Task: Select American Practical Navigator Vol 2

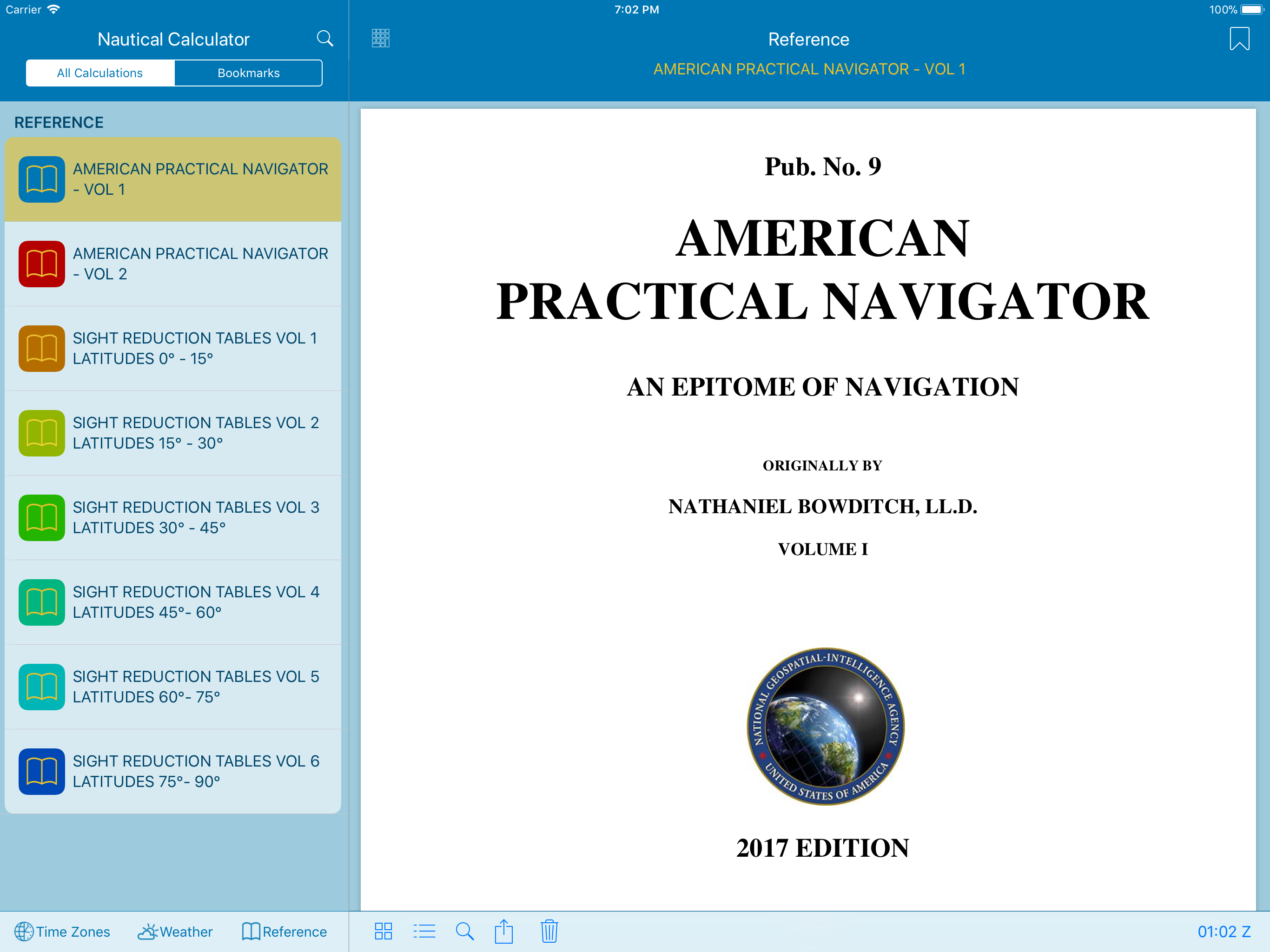Action: pyautogui.click(x=172, y=264)
